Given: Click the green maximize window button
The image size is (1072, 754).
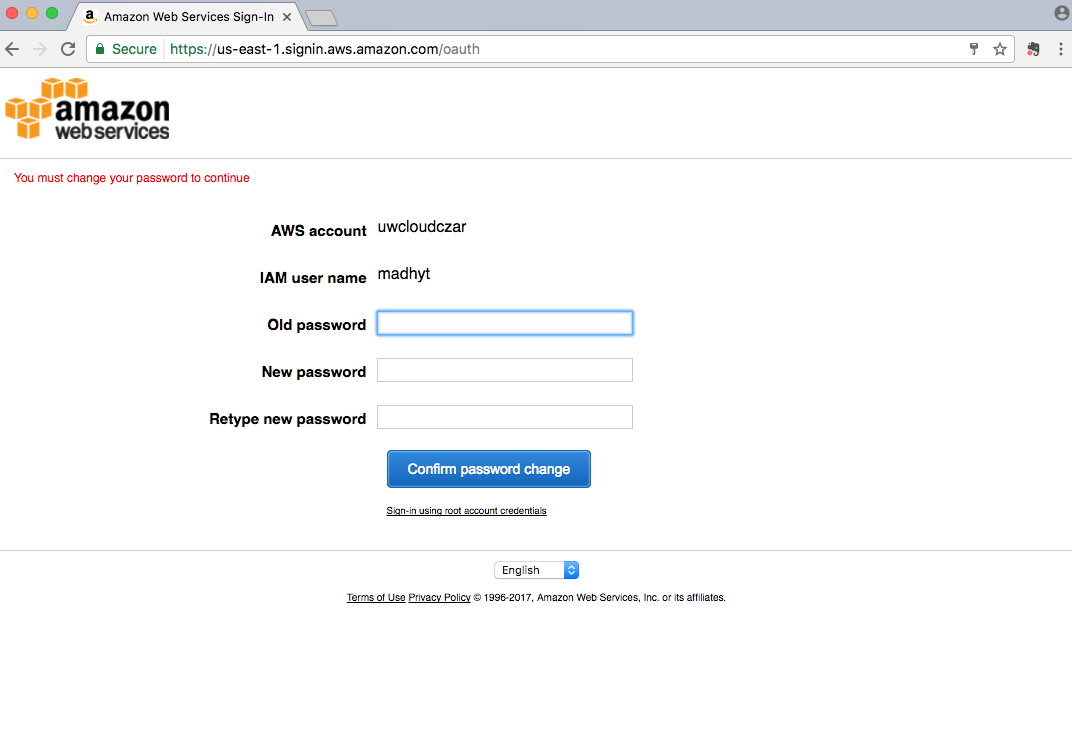Looking at the screenshot, I should [x=52, y=13].
